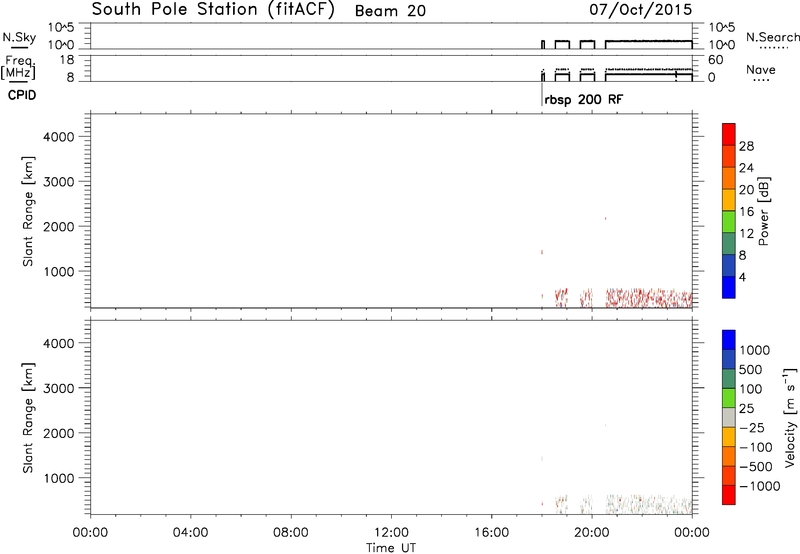Click the "Freq. [MHz]" axis label
This screenshot has height=554, width=800.
pos(19,68)
